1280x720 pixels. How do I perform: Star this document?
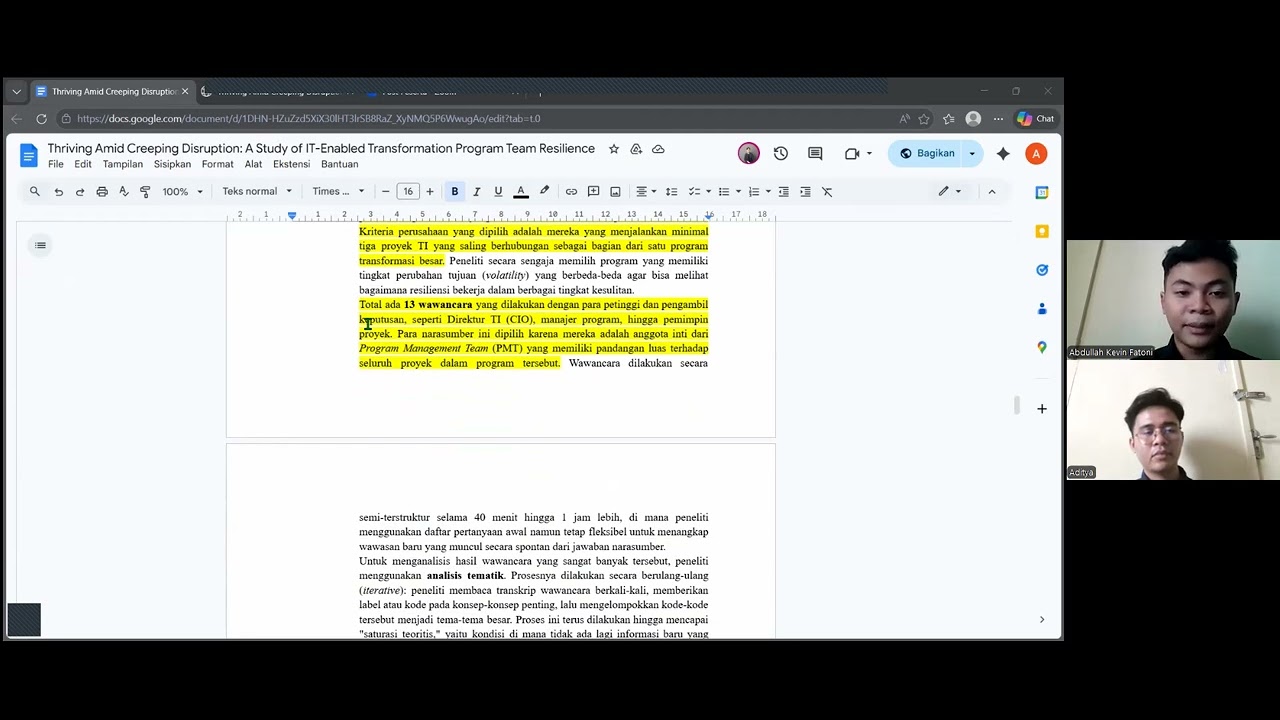coord(614,149)
